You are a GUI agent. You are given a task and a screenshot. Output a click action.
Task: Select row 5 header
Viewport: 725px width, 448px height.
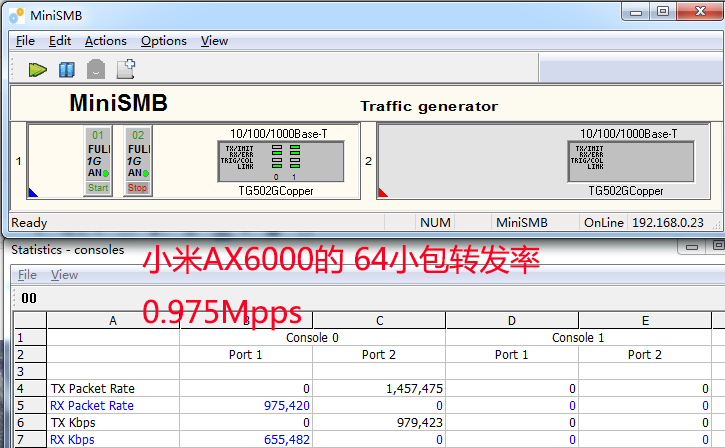click(30, 405)
